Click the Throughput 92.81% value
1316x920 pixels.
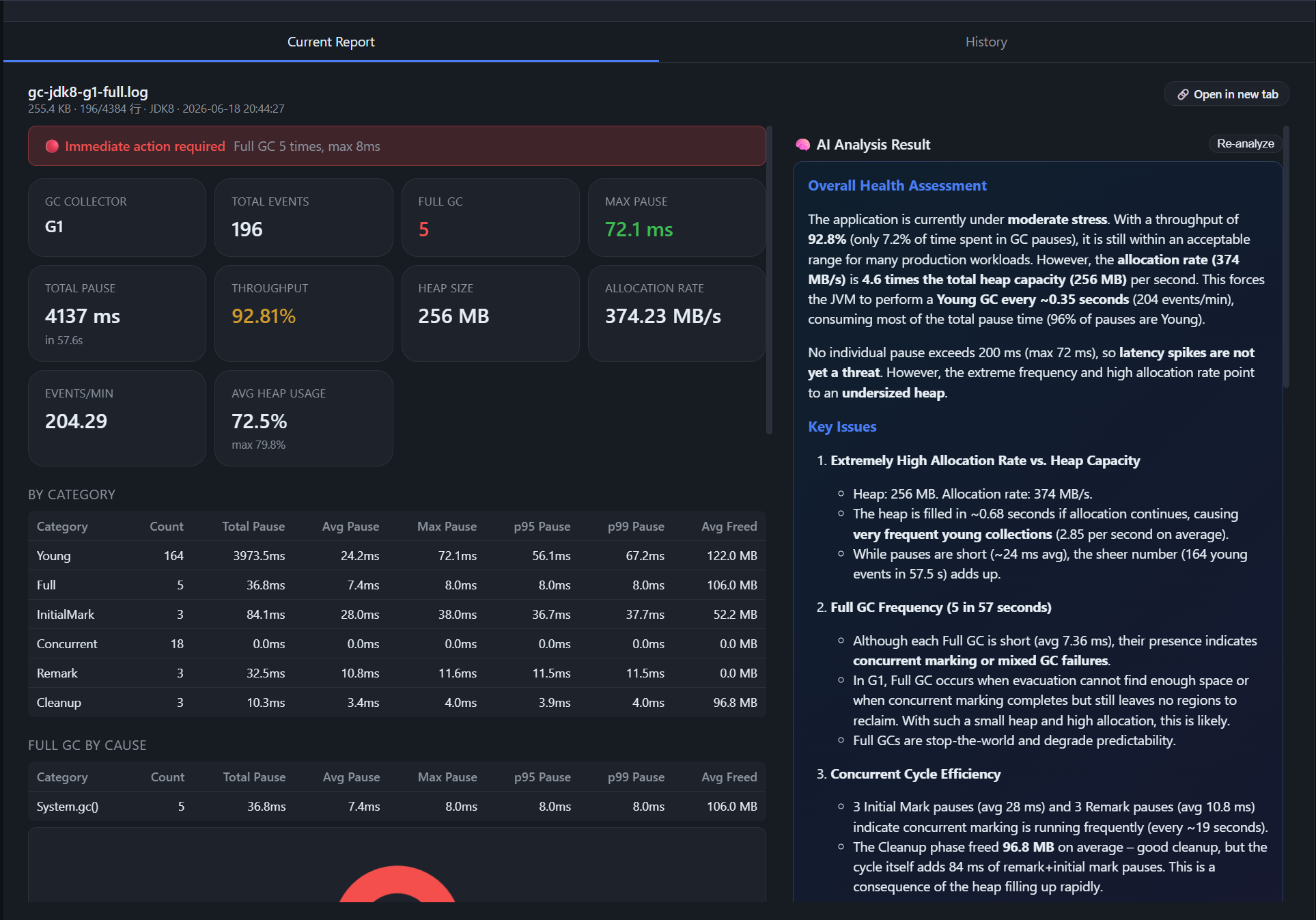point(264,316)
